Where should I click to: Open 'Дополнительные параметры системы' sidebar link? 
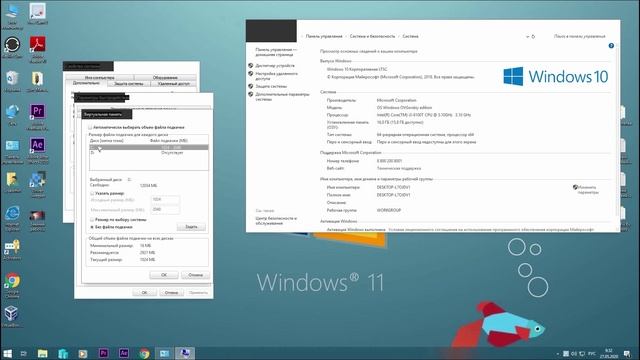click(282, 97)
